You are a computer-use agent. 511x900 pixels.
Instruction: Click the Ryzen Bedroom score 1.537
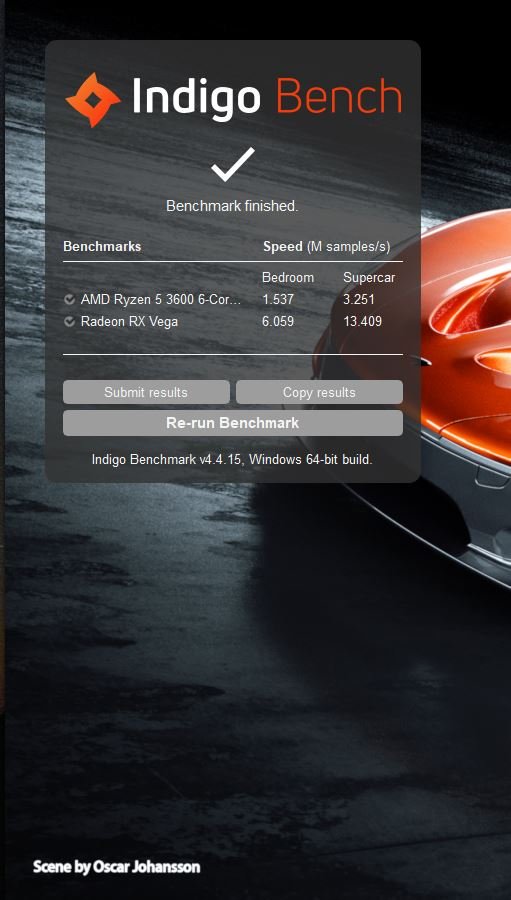click(x=278, y=300)
